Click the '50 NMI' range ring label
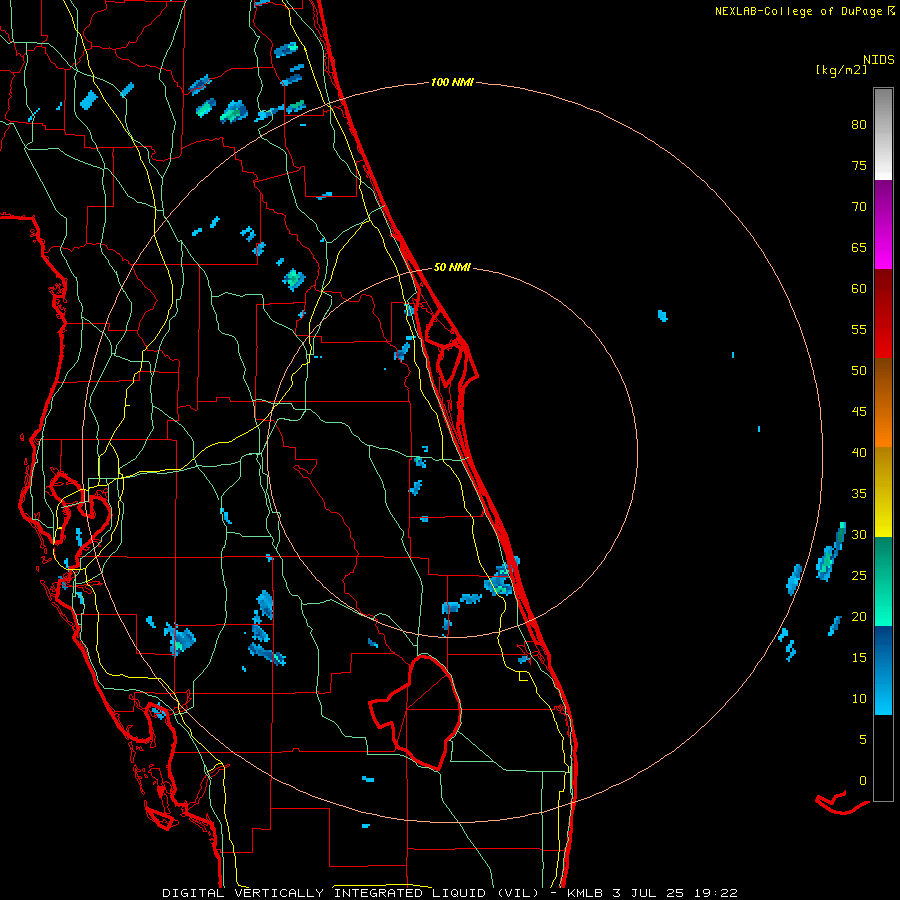Viewport: 900px width, 900px height. coord(452,267)
